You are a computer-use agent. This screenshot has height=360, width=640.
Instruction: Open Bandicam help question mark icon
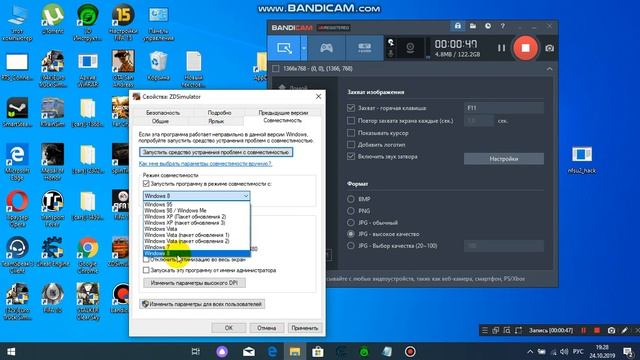pyautogui.click(x=502, y=26)
